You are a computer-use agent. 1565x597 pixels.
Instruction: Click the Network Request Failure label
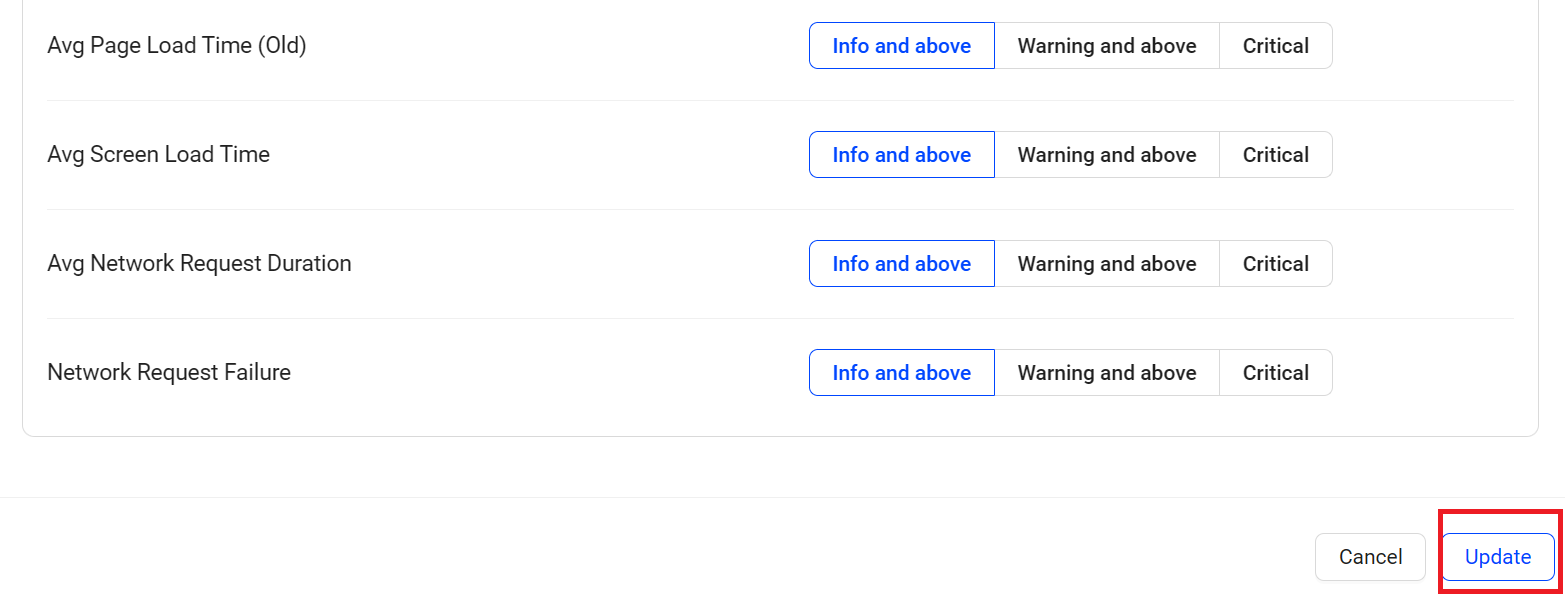169,373
